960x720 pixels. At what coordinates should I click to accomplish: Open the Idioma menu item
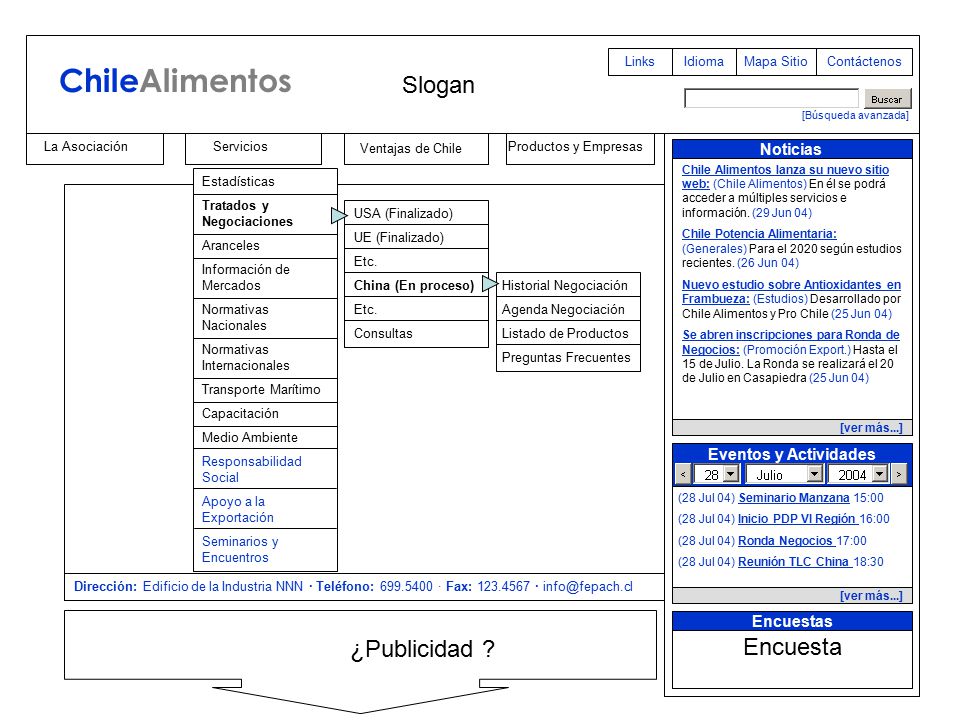tap(703, 62)
